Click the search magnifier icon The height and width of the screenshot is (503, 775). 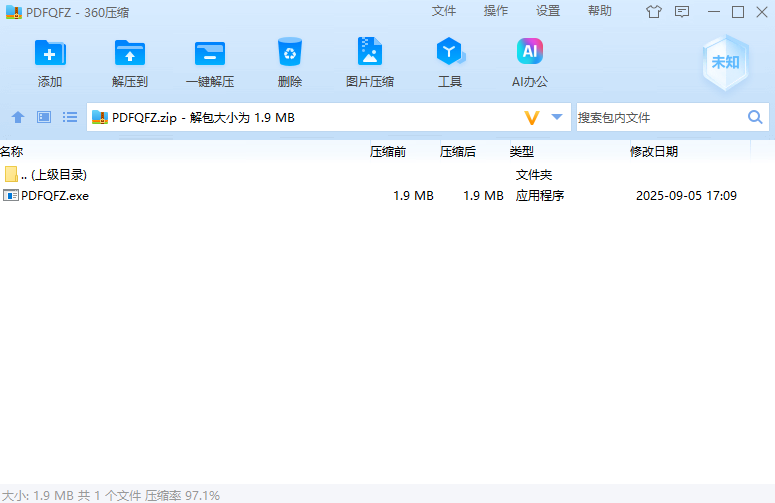tap(755, 117)
